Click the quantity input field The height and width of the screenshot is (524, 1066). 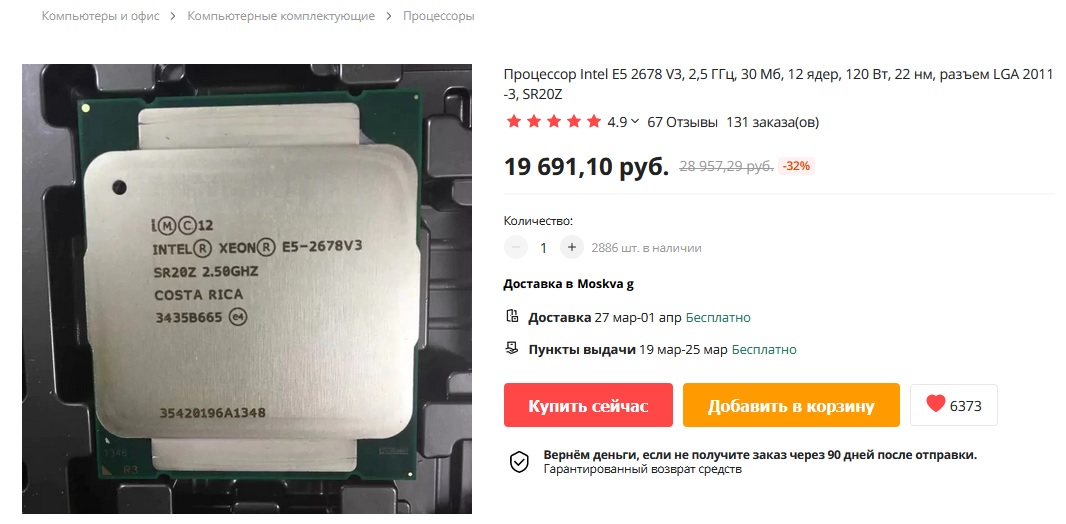[543, 247]
